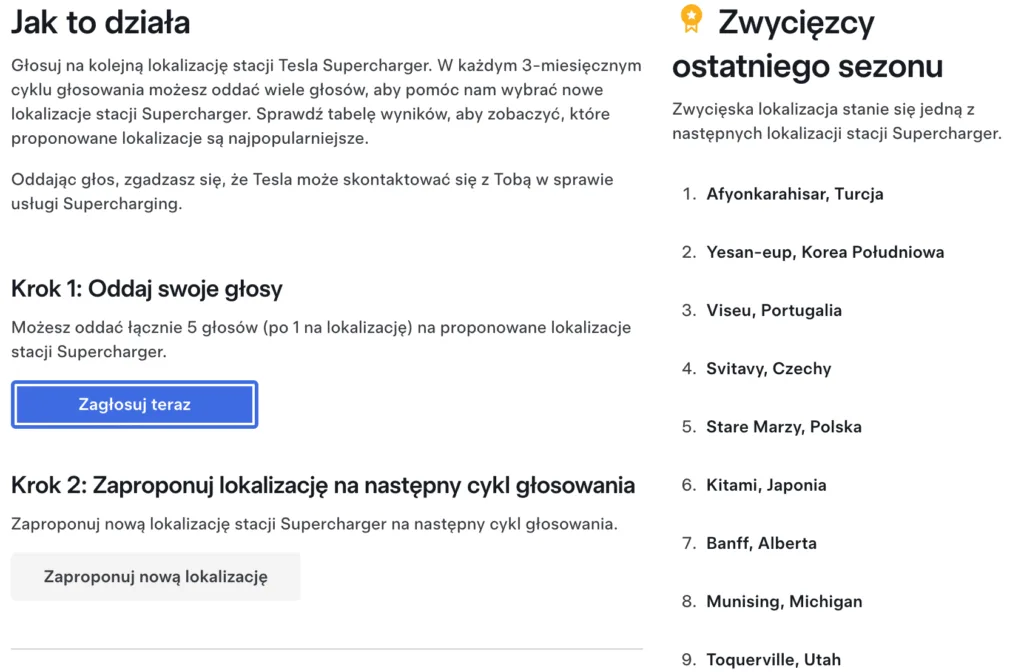Screen dimensions: 1024x672
Task: Click the Zaproponuj nową lokalizację button
Action: (155, 576)
